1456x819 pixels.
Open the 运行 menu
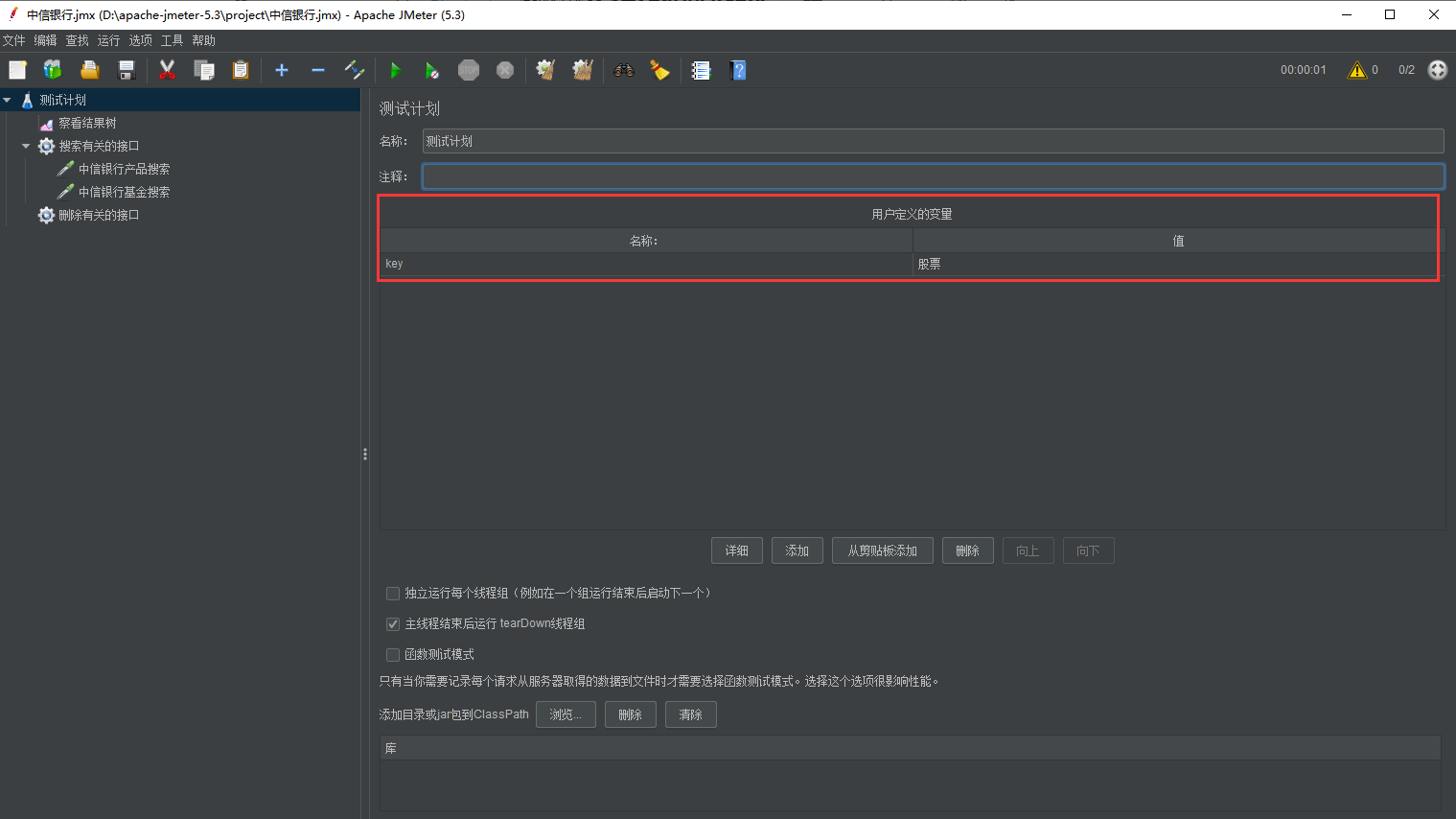pyautogui.click(x=108, y=40)
